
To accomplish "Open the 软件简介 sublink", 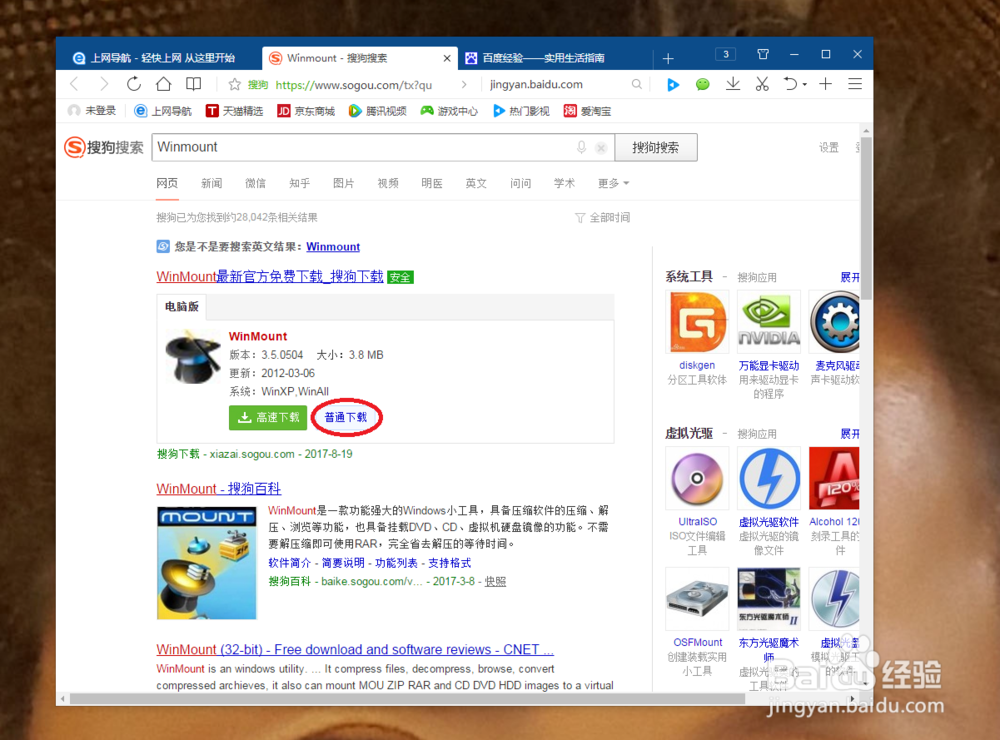I will coord(290,563).
